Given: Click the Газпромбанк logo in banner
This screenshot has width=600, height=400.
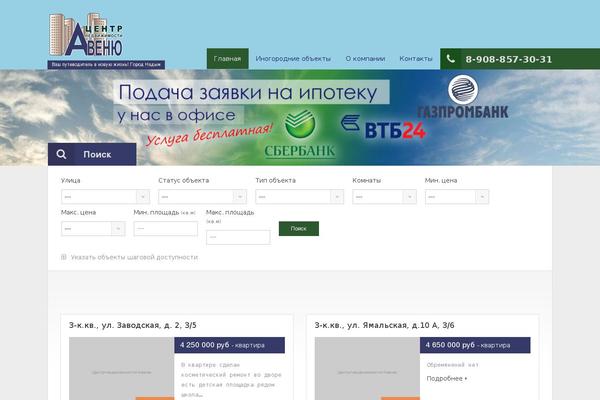Looking at the screenshot, I should [x=463, y=97].
